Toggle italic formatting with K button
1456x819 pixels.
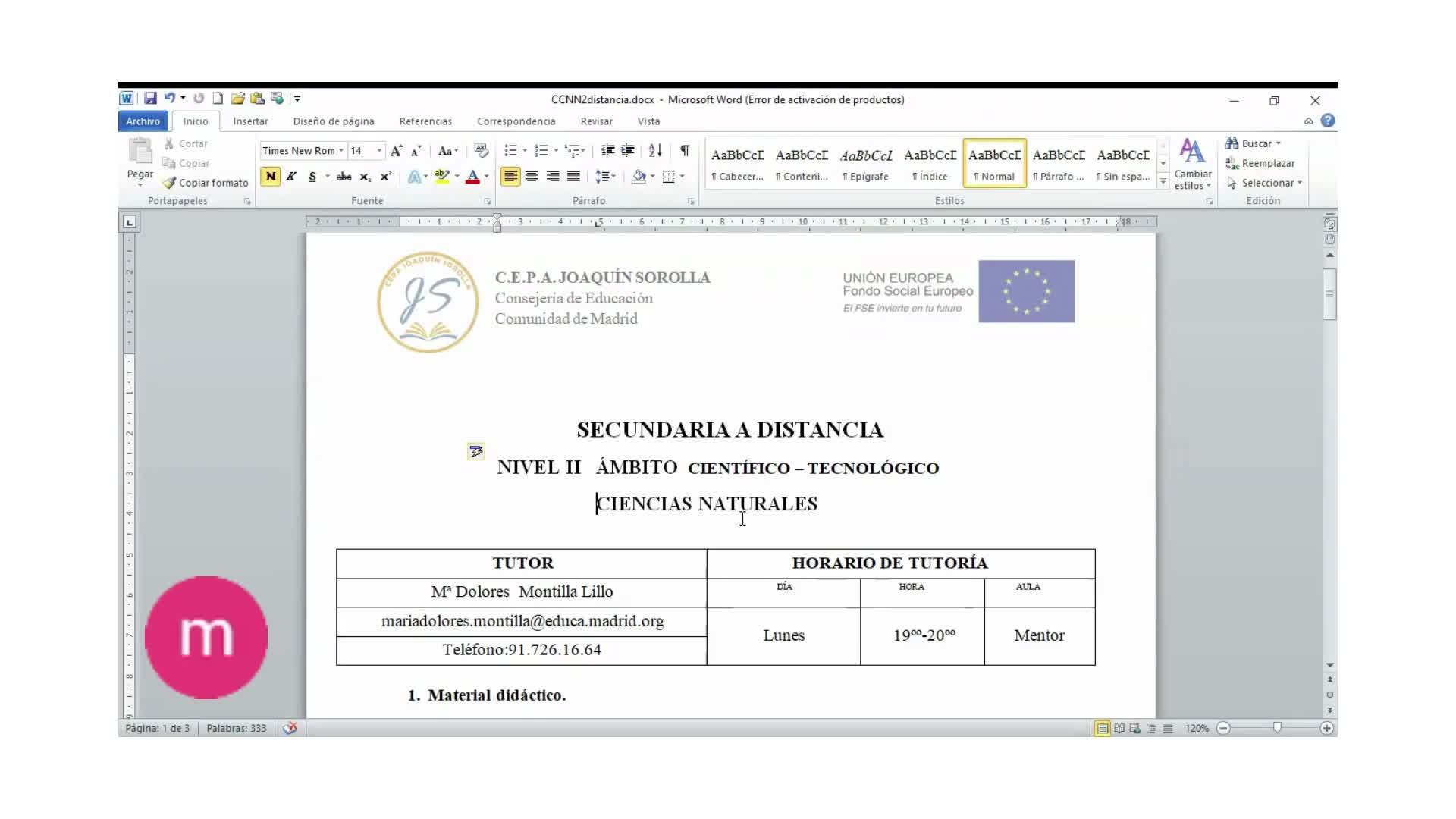[x=291, y=176]
